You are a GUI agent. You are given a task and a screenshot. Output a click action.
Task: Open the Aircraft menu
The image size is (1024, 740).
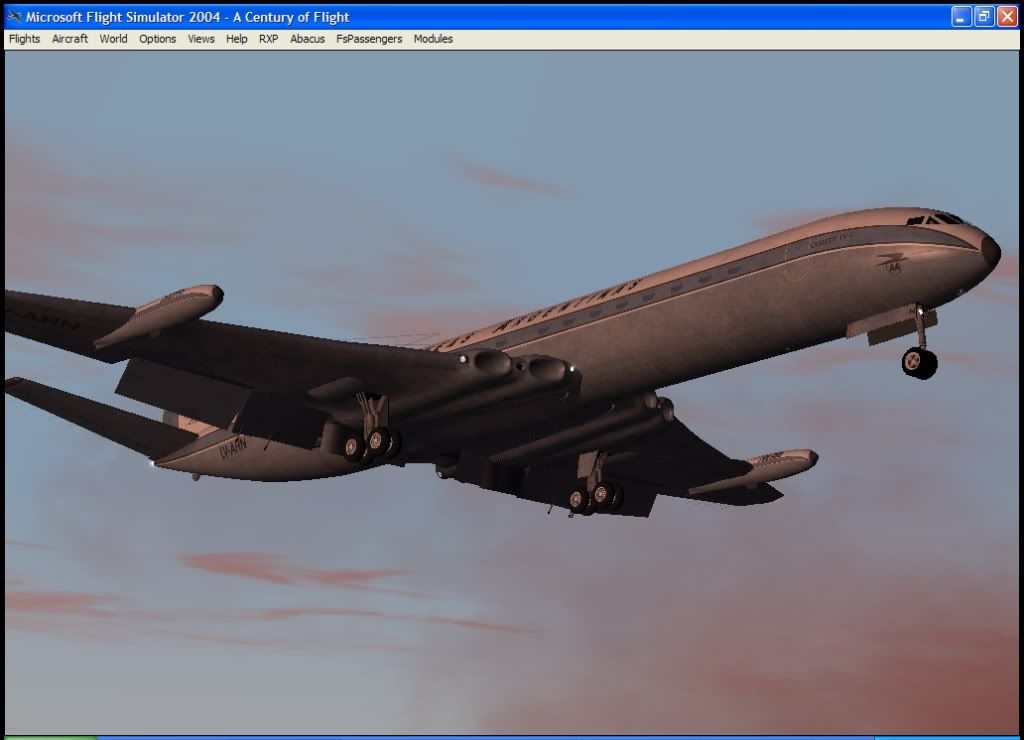coord(69,39)
